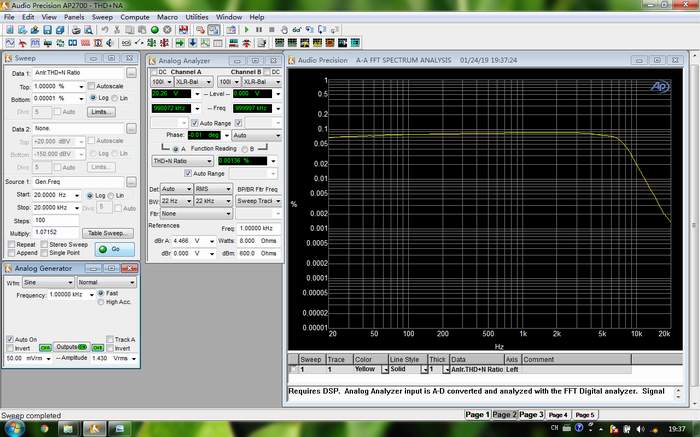Image resolution: width=700 pixels, height=437 pixels.
Task: Select High Acc. frequency mode
Action: [101, 302]
